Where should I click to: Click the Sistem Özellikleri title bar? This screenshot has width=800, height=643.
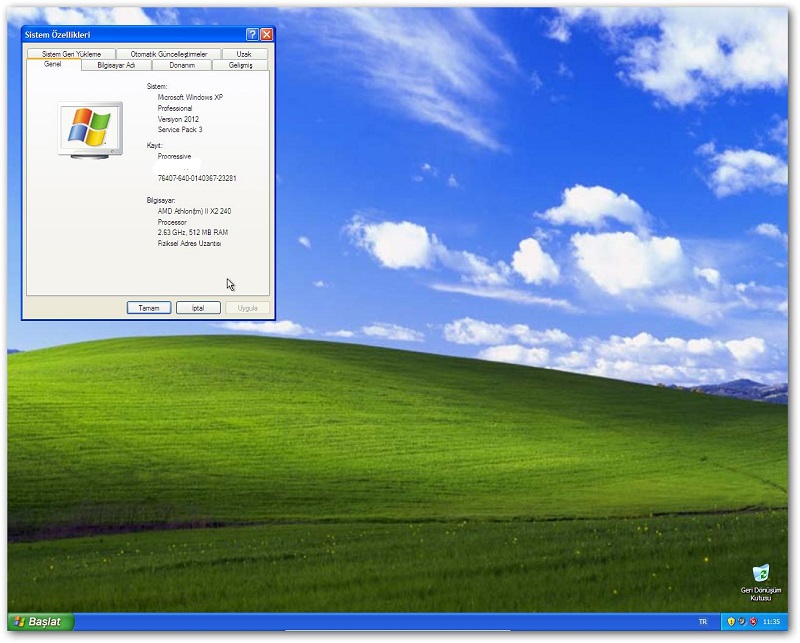pos(134,34)
